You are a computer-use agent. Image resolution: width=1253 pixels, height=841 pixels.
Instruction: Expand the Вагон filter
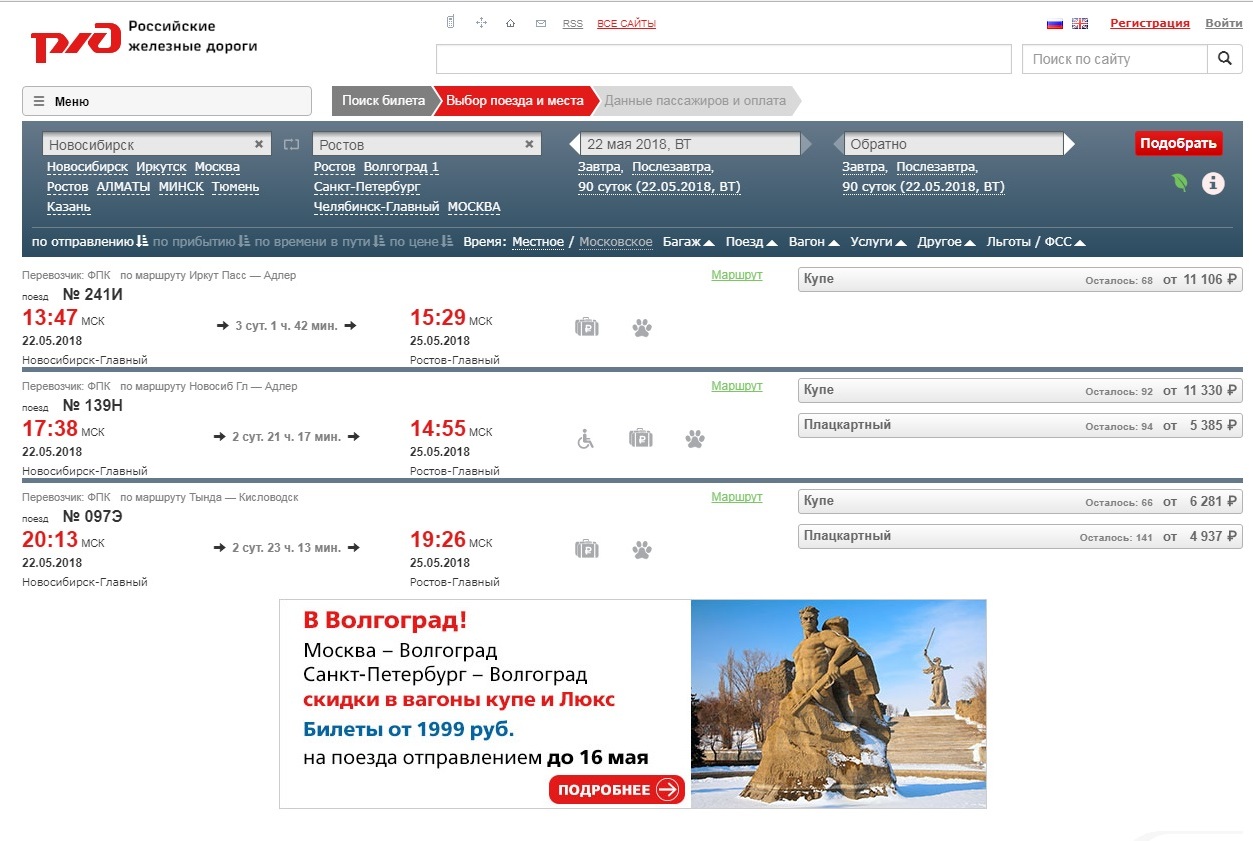click(812, 242)
